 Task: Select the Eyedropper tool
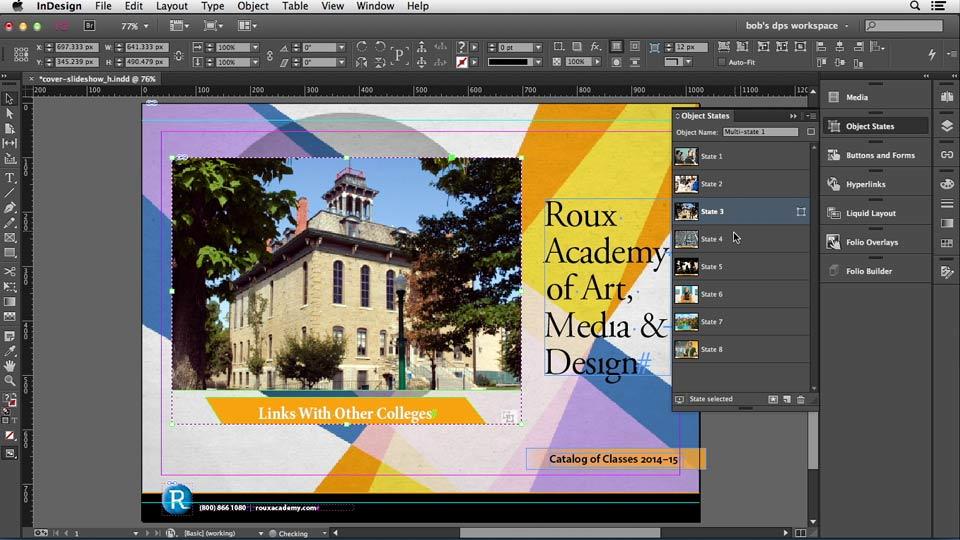[x=9, y=351]
